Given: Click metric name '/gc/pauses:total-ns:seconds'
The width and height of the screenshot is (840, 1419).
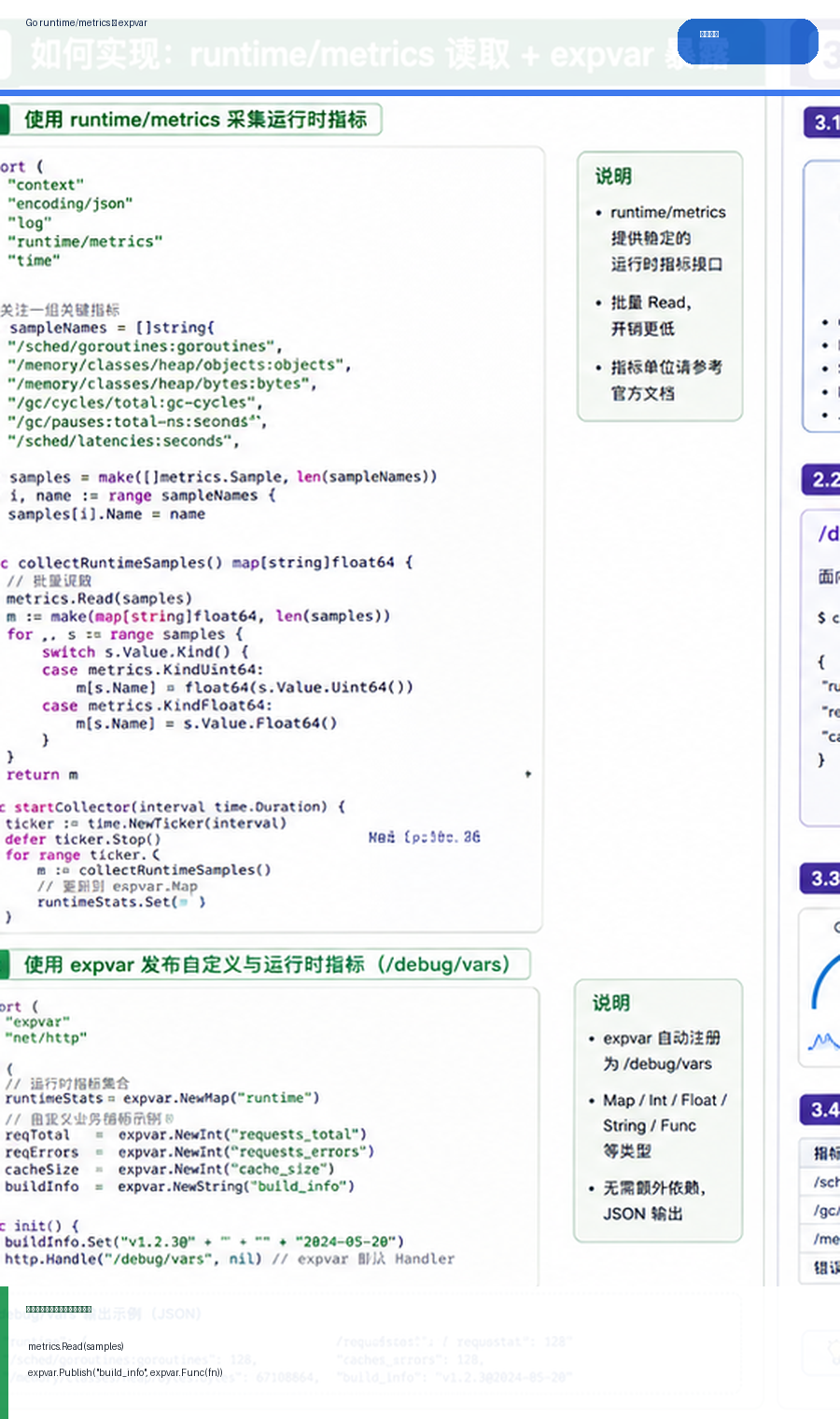Looking at the screenshot, I should 137,421.
